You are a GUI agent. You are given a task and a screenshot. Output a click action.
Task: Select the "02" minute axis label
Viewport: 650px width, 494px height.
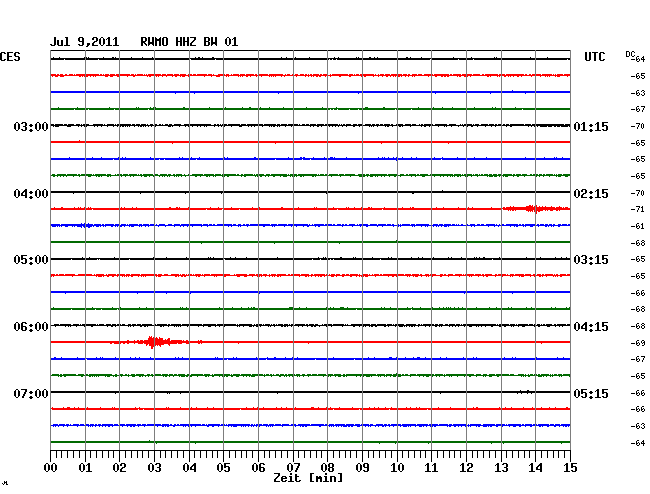119,468
